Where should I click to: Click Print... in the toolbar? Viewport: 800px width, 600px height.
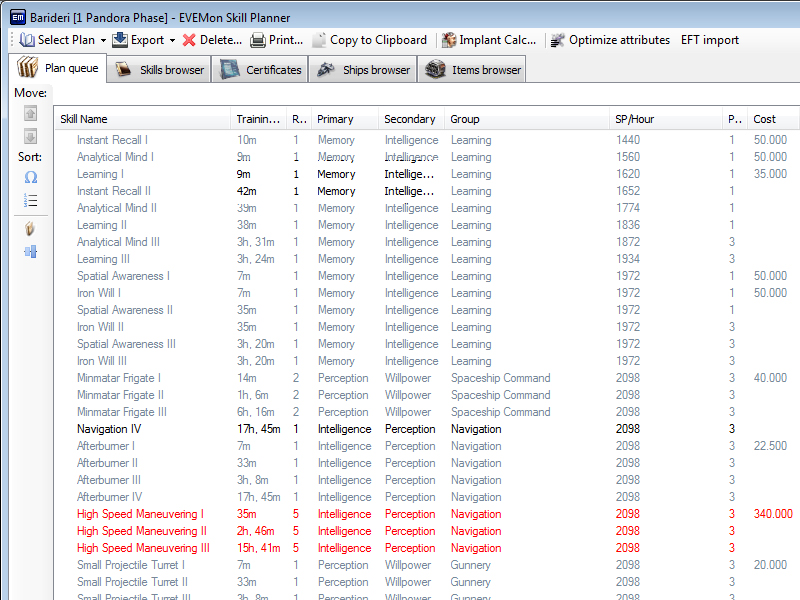286,40
